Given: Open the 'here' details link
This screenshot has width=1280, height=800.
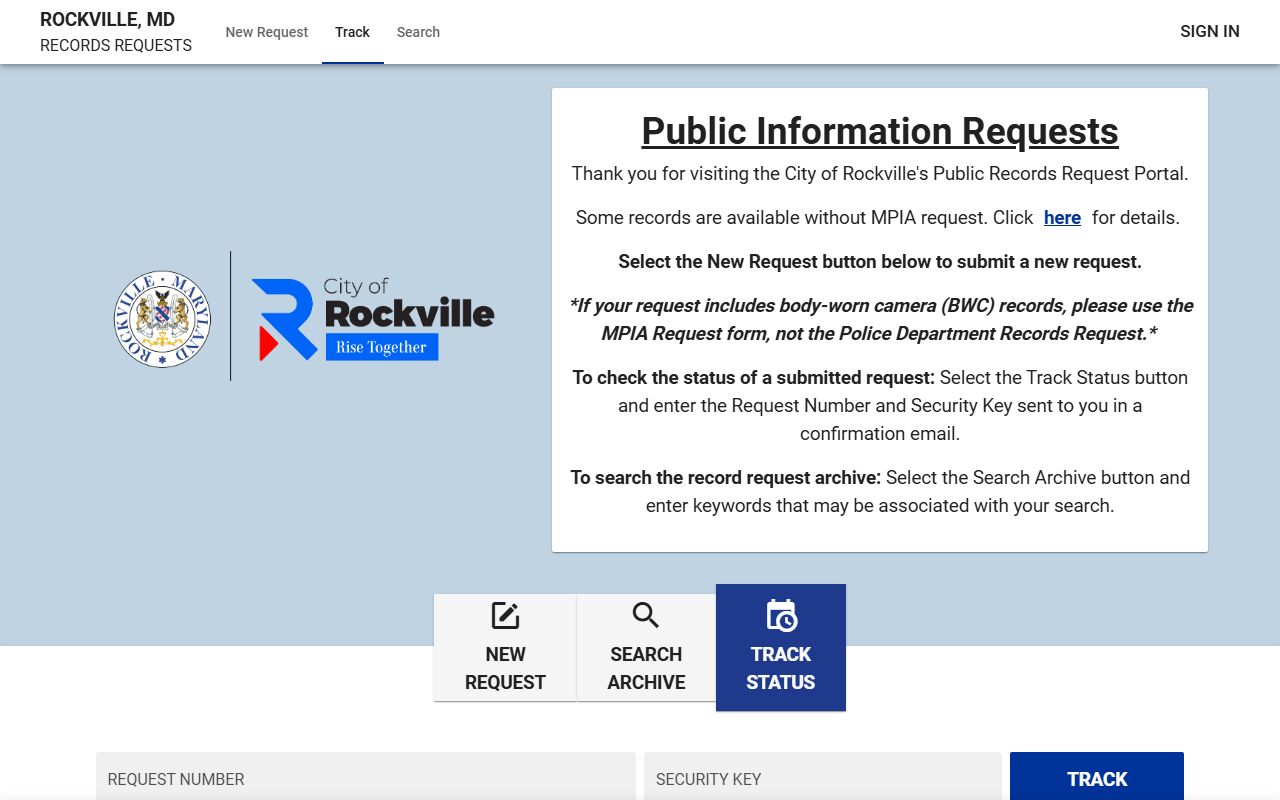Looking at the screenshot, I should 1062,217.
